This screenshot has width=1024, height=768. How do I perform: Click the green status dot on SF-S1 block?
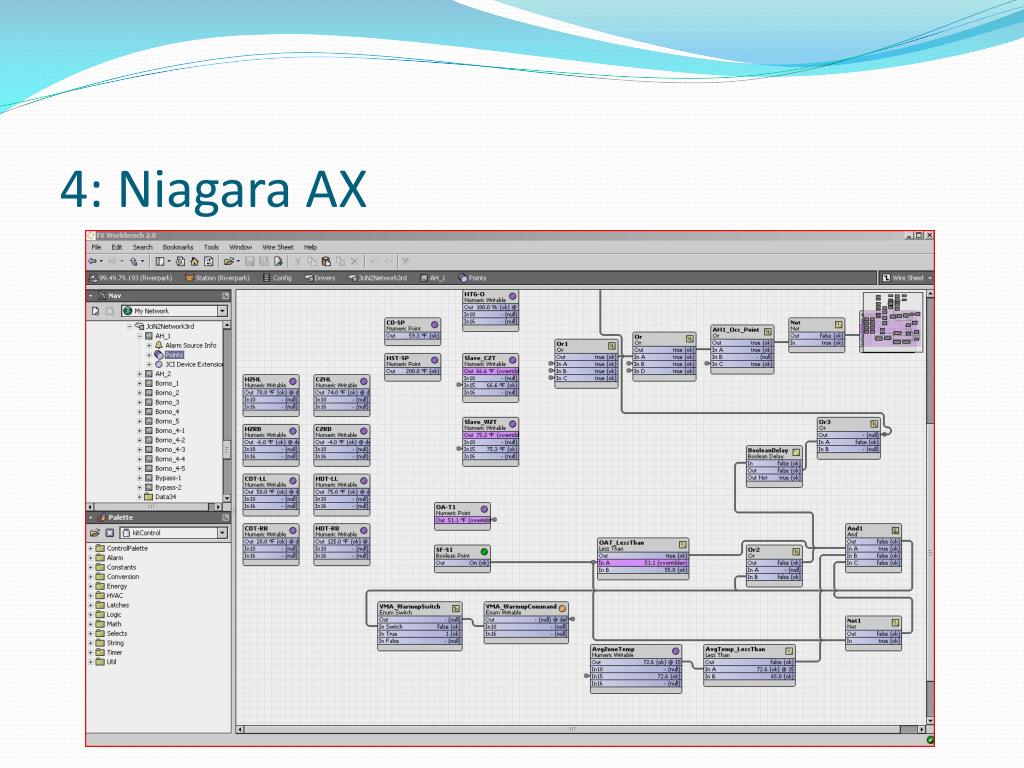484,551
